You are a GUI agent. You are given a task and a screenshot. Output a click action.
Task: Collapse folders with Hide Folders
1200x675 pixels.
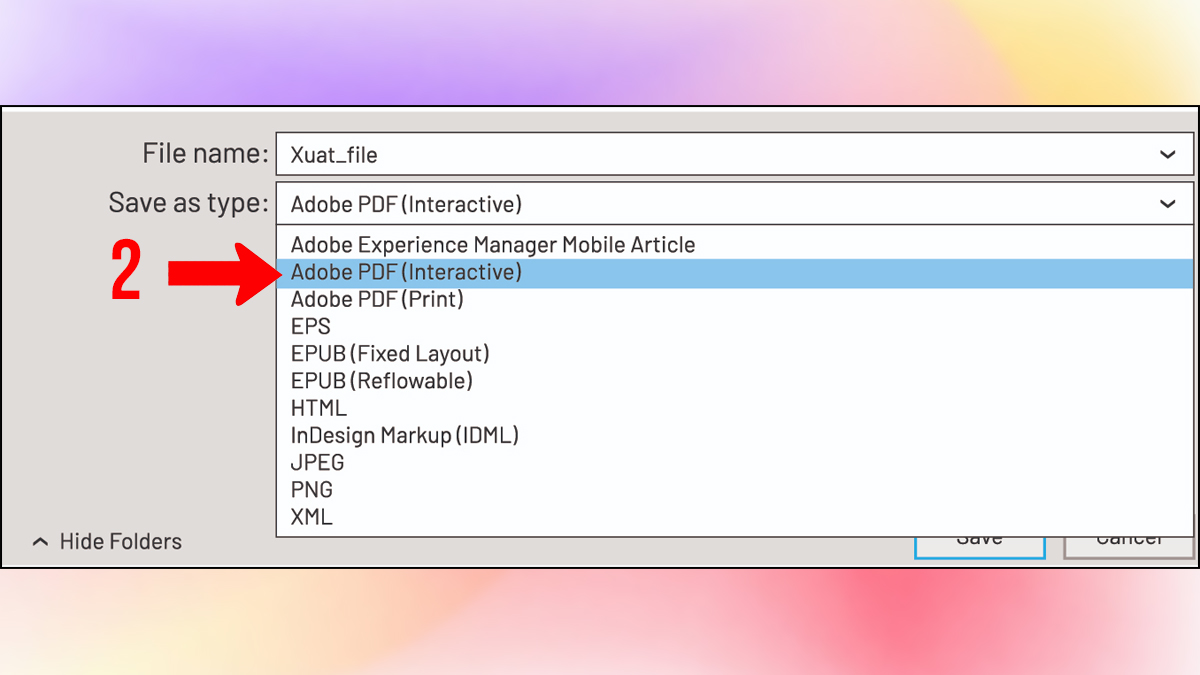tap(107, 542)
